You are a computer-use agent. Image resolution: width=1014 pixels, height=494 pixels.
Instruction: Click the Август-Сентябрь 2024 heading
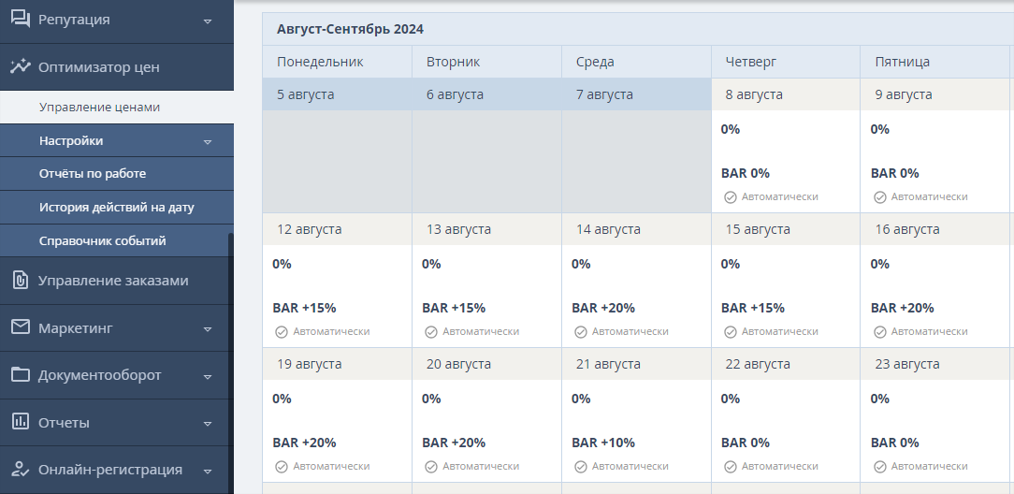point(350,29)
